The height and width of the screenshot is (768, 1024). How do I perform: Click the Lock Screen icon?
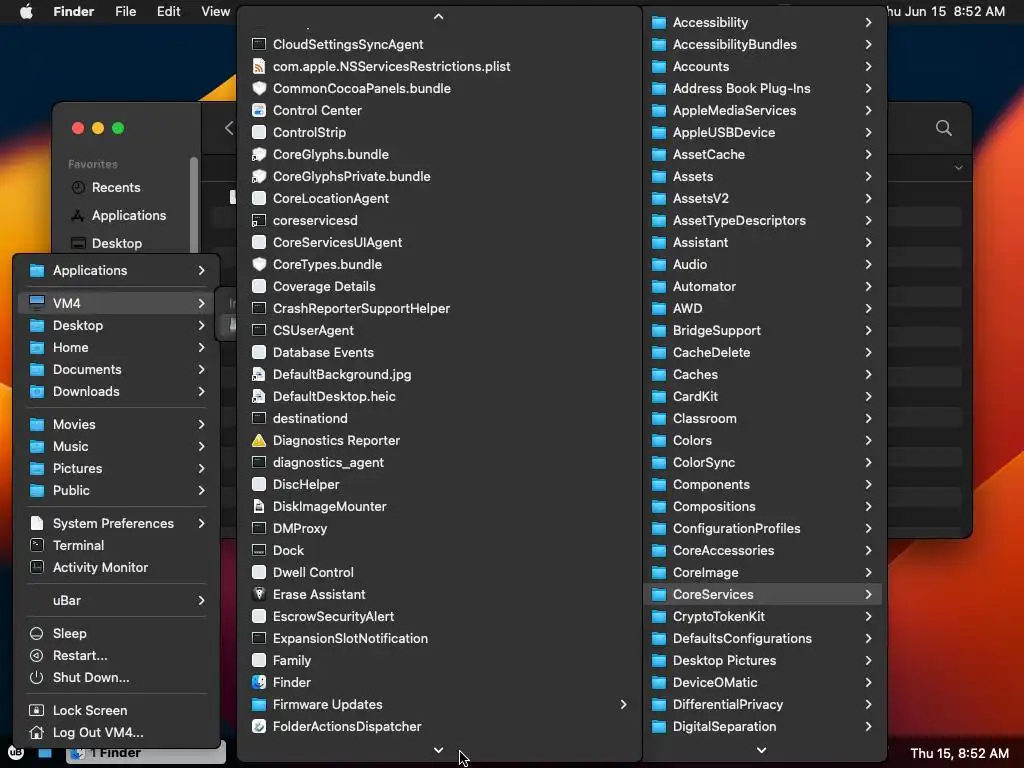point(37,711)
